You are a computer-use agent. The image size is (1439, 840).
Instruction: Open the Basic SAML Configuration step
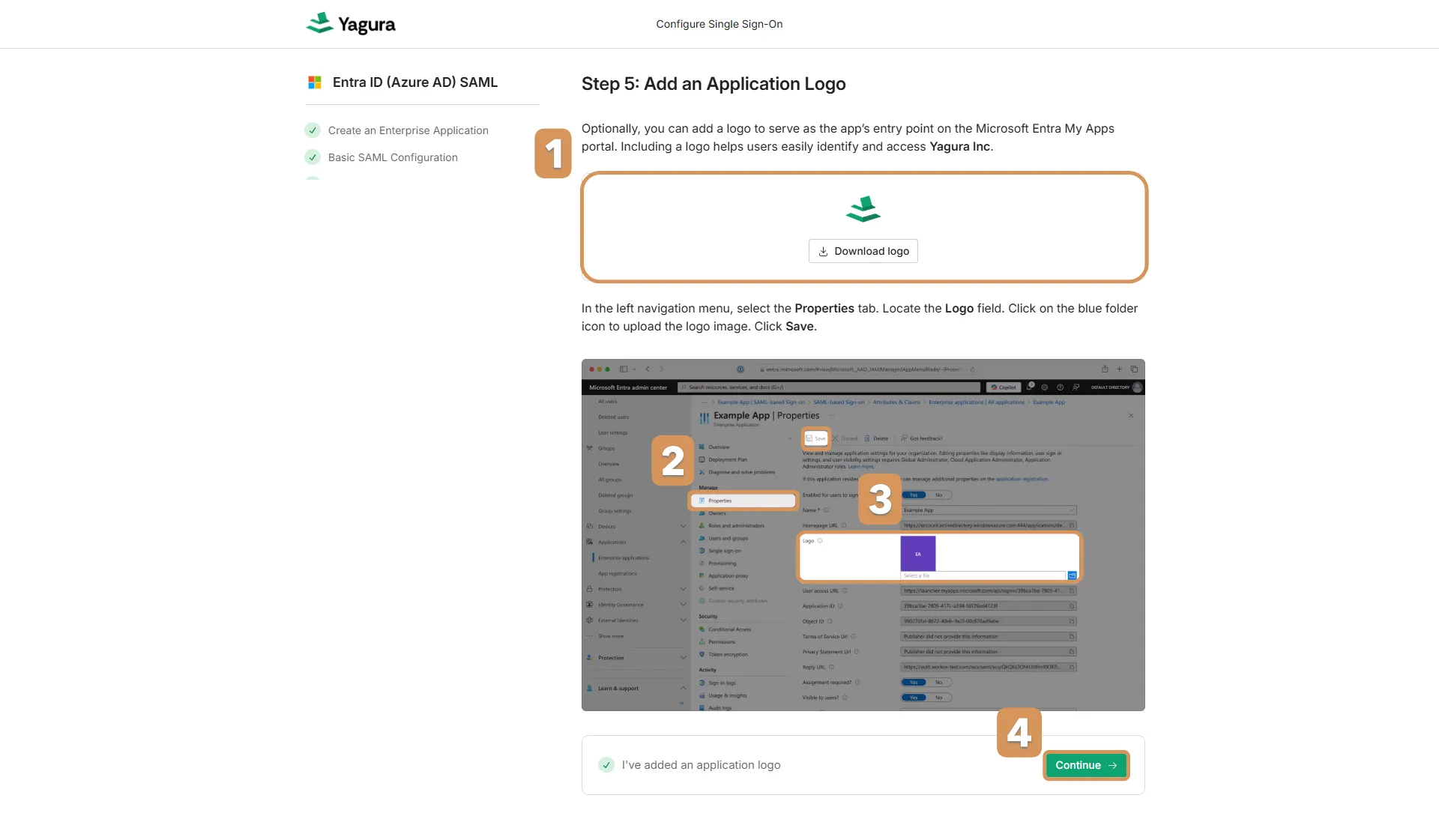(x=392, y=157)
